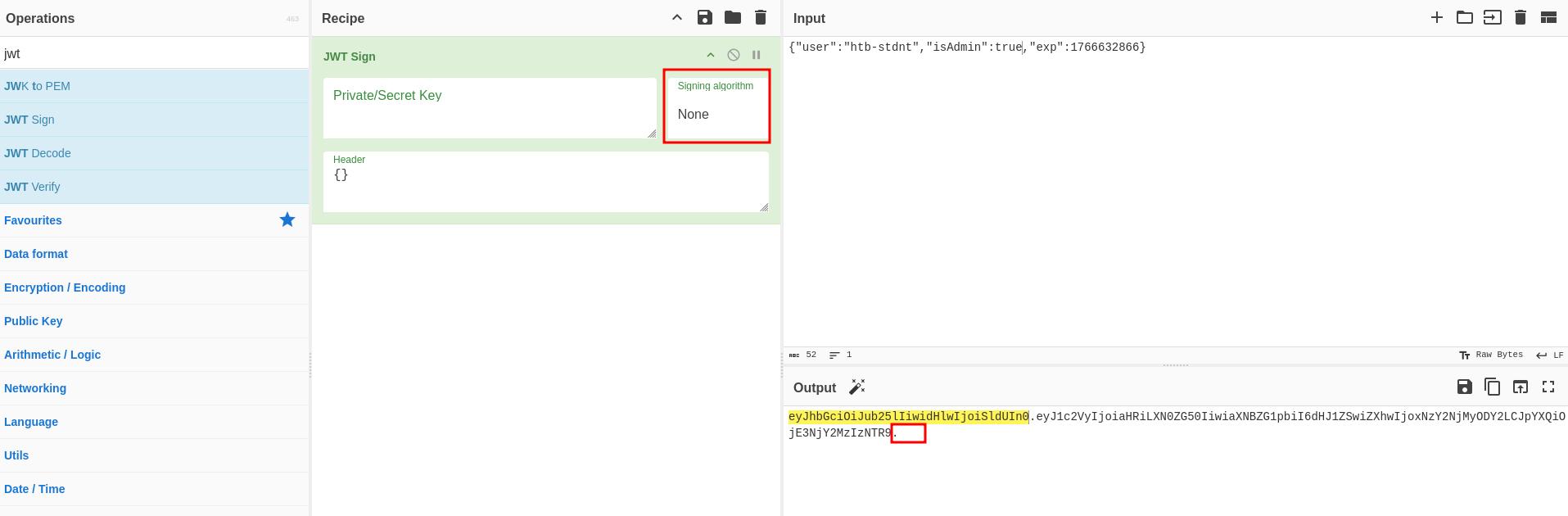This screenshot has height=516, width=1568.
Task: Save output to file
Action: [x=1464, y=387]
